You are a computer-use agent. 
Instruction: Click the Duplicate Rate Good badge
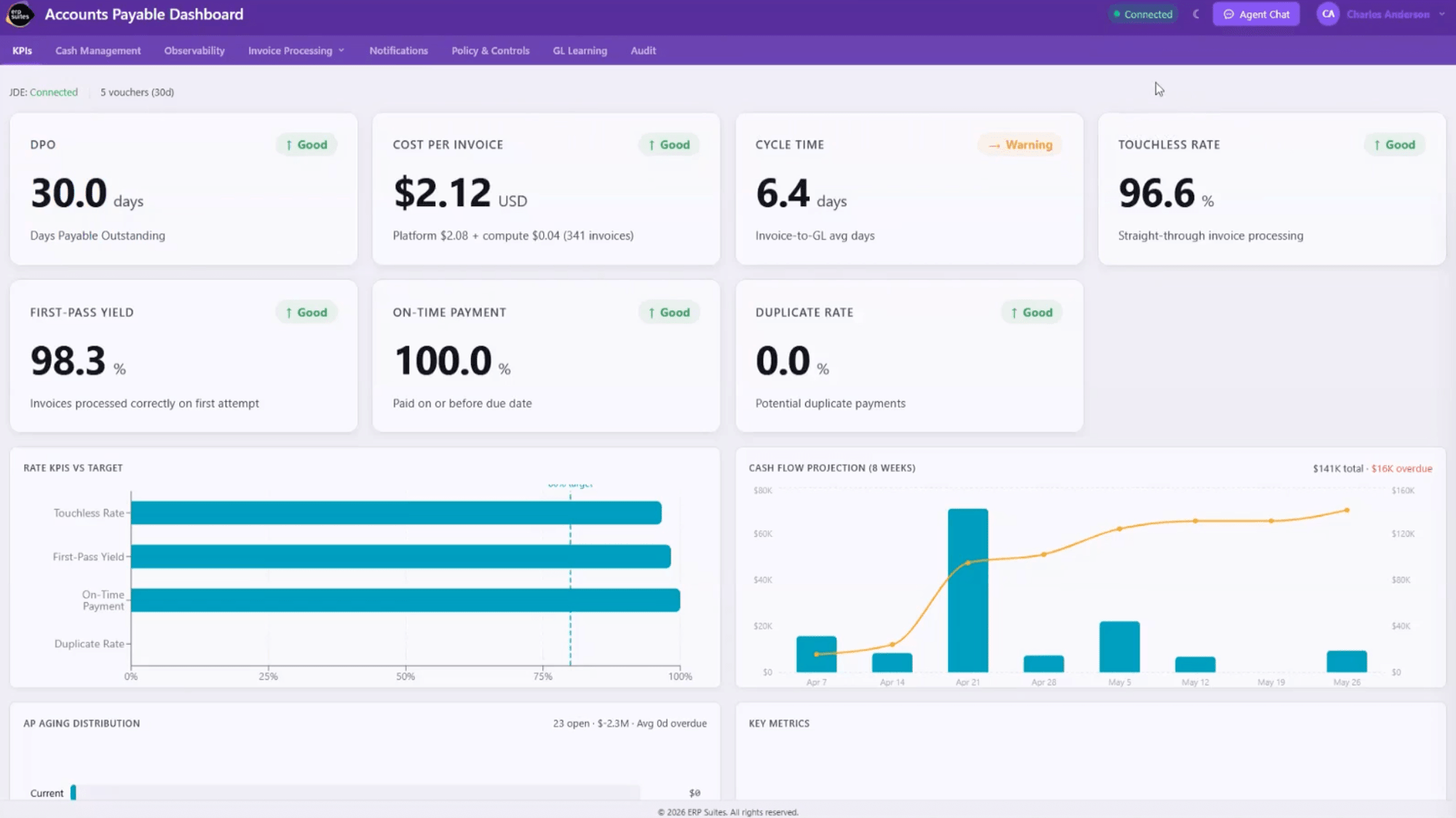click(1032, 312)
